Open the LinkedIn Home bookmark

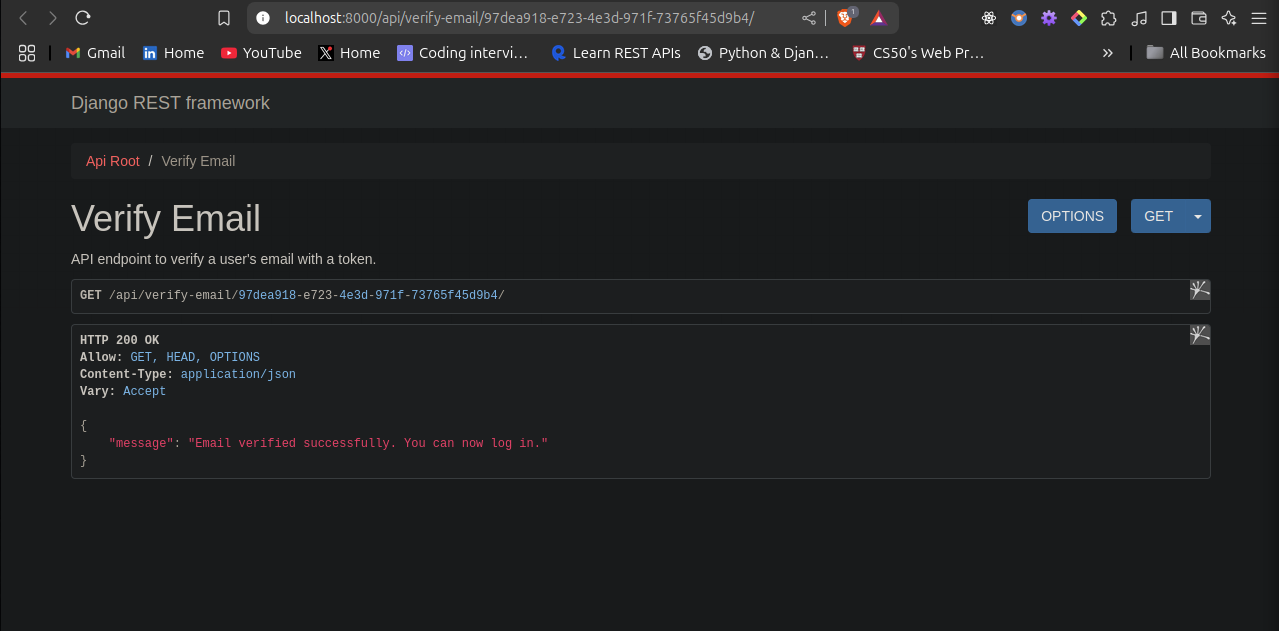[x=173, y=53]
